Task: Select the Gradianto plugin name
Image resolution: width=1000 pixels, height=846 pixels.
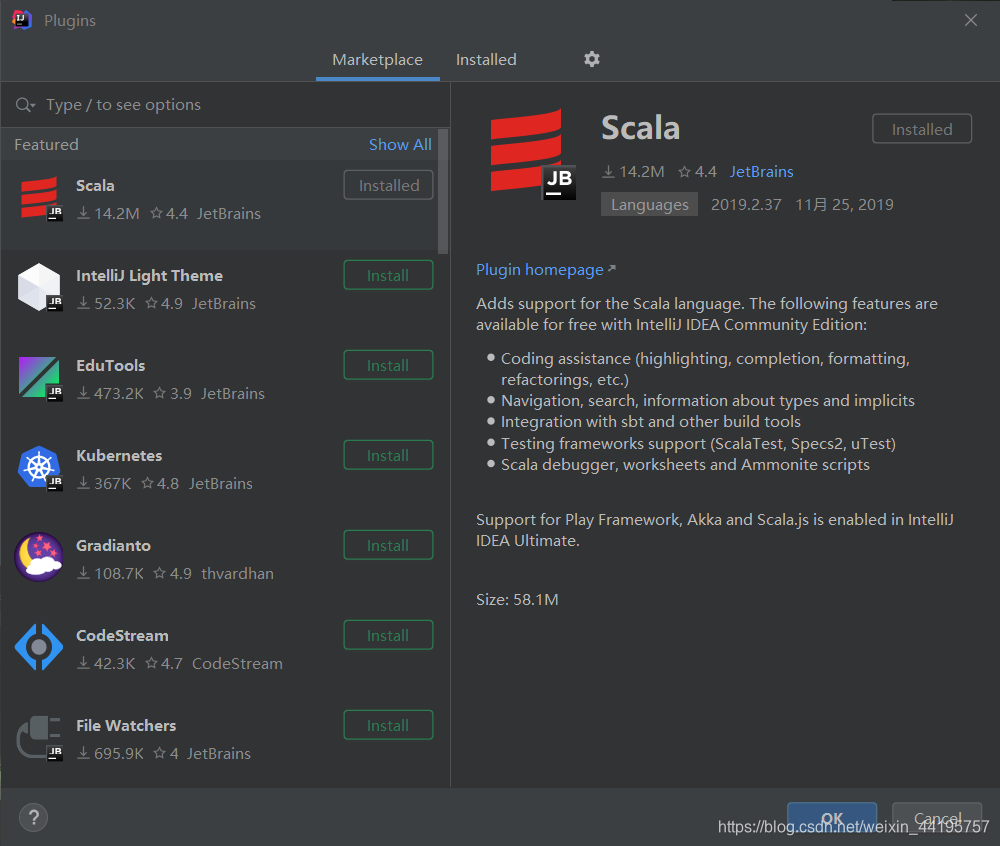Action: click(x=113, y=545)
